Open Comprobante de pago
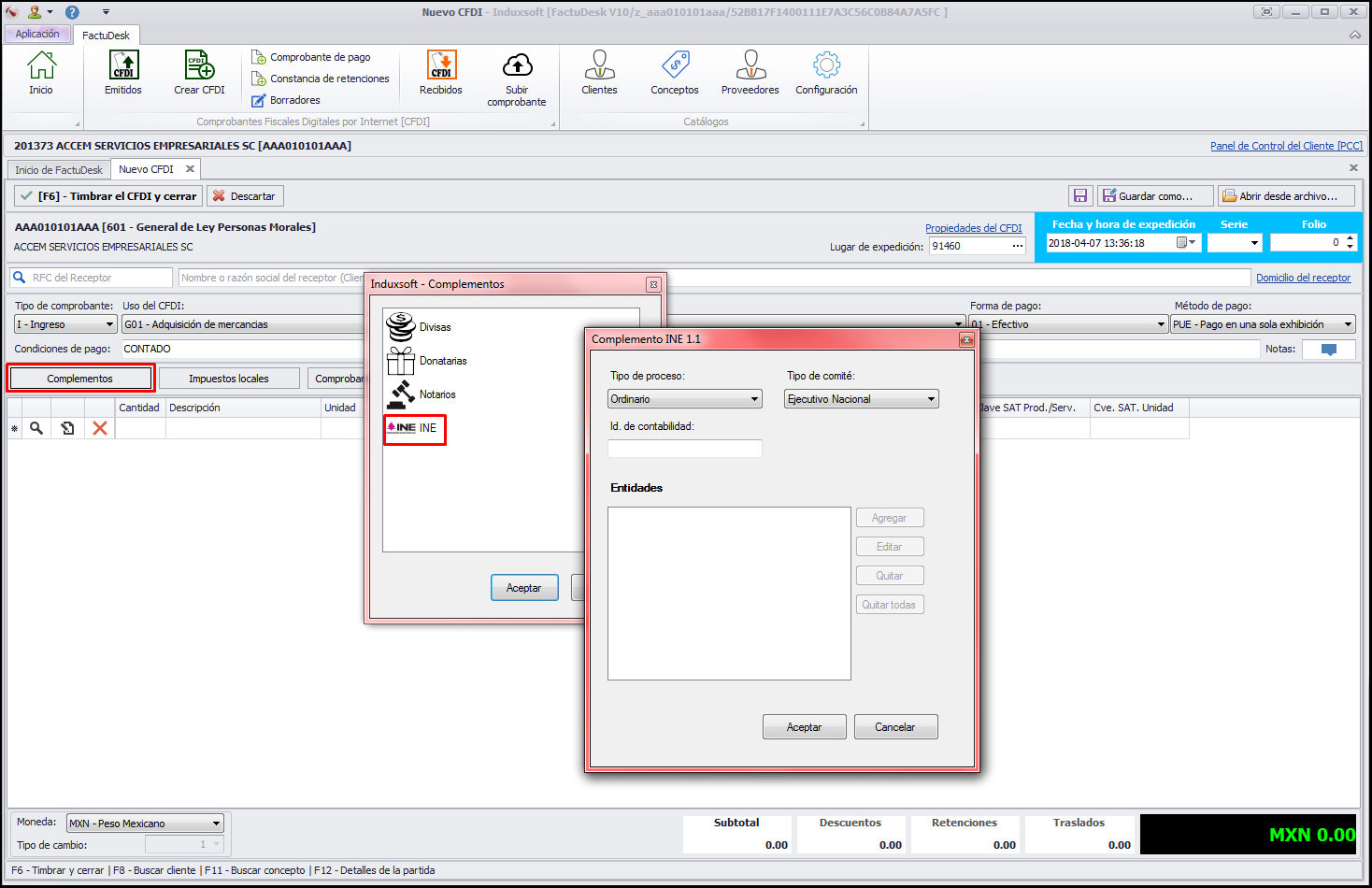1372x888 pixels. click(x=311, y=57)
